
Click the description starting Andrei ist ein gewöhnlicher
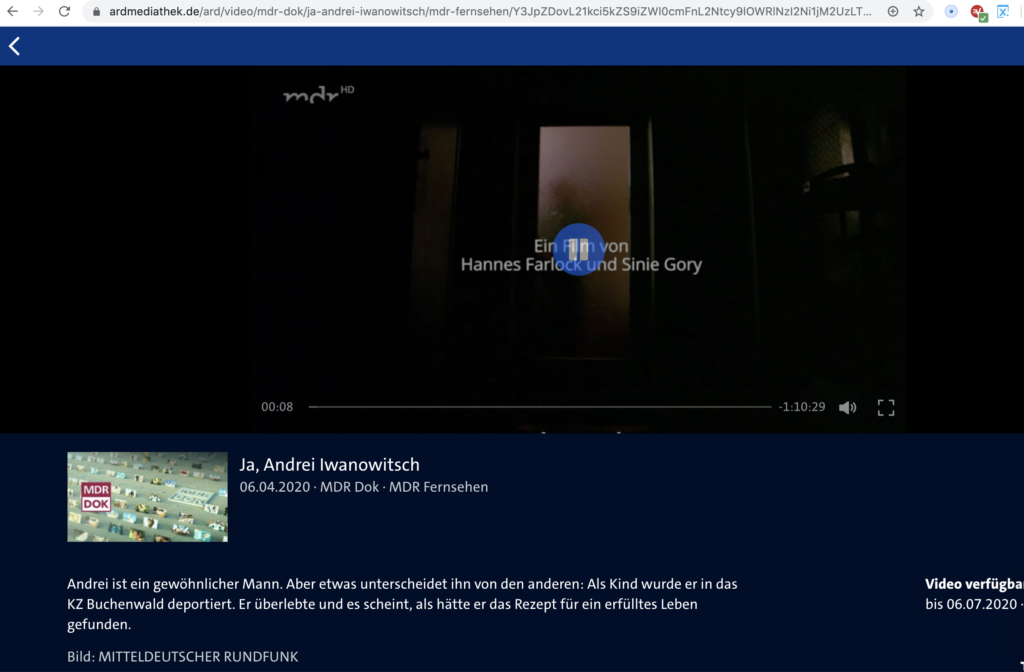tap(402, 604)
